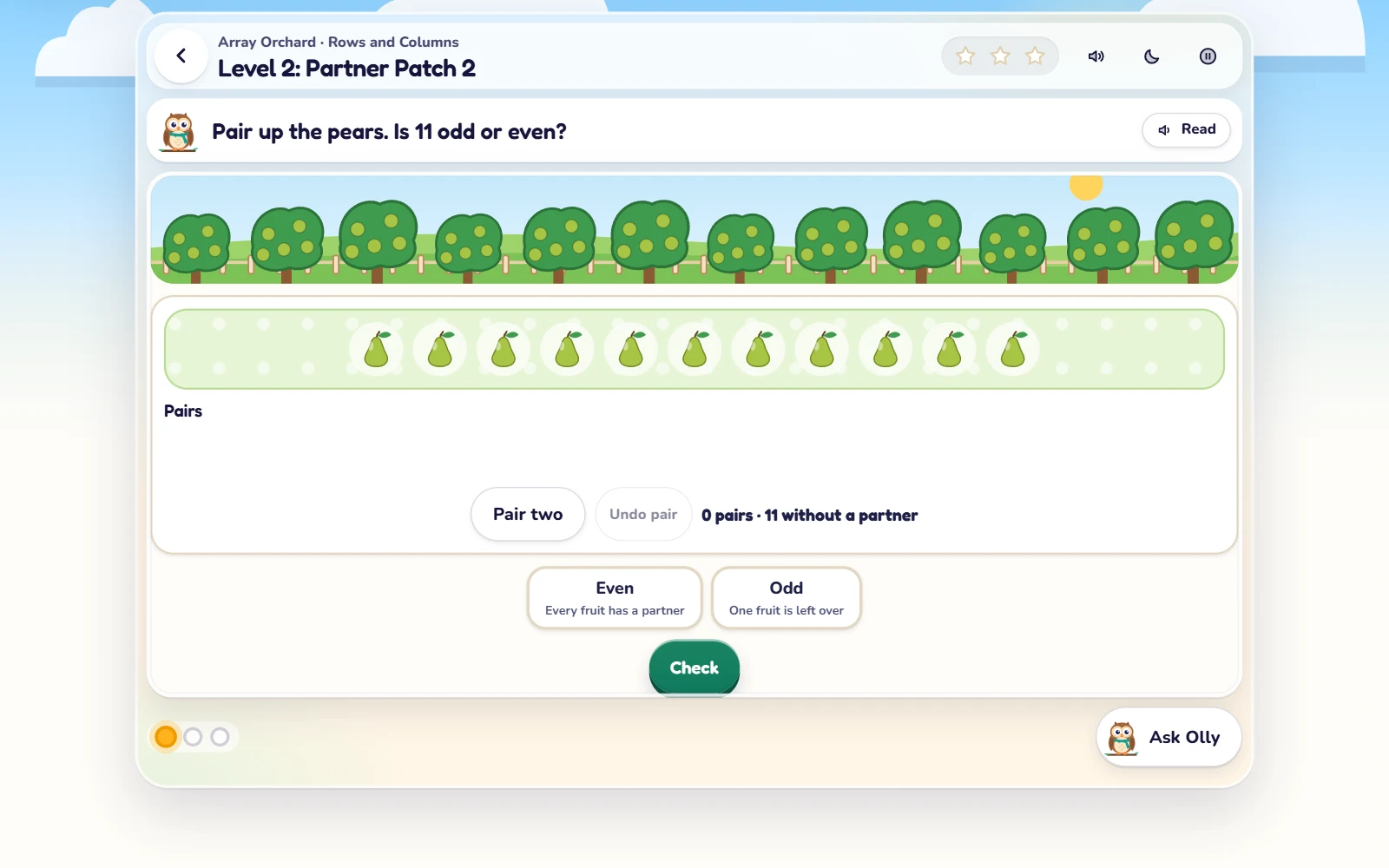This screenshot has width=1389, height=868.
Task: Select the sixth pear in the row
Action: point(694,349)
